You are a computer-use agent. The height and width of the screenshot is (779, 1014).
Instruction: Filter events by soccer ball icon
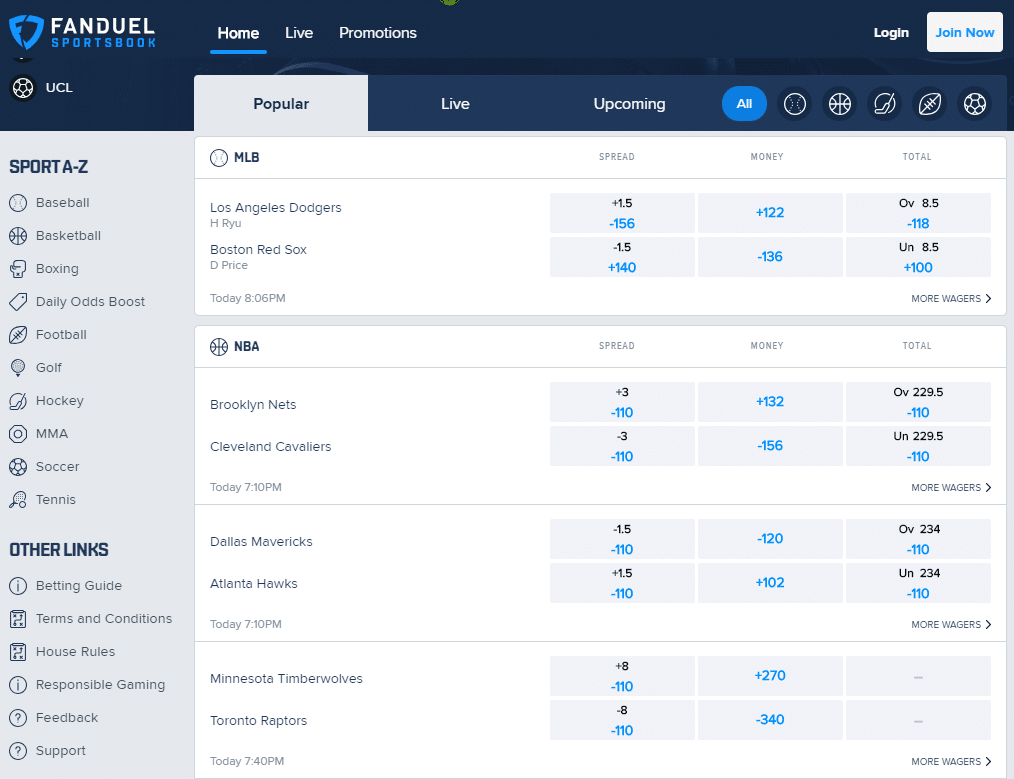[x=975, y=104]
